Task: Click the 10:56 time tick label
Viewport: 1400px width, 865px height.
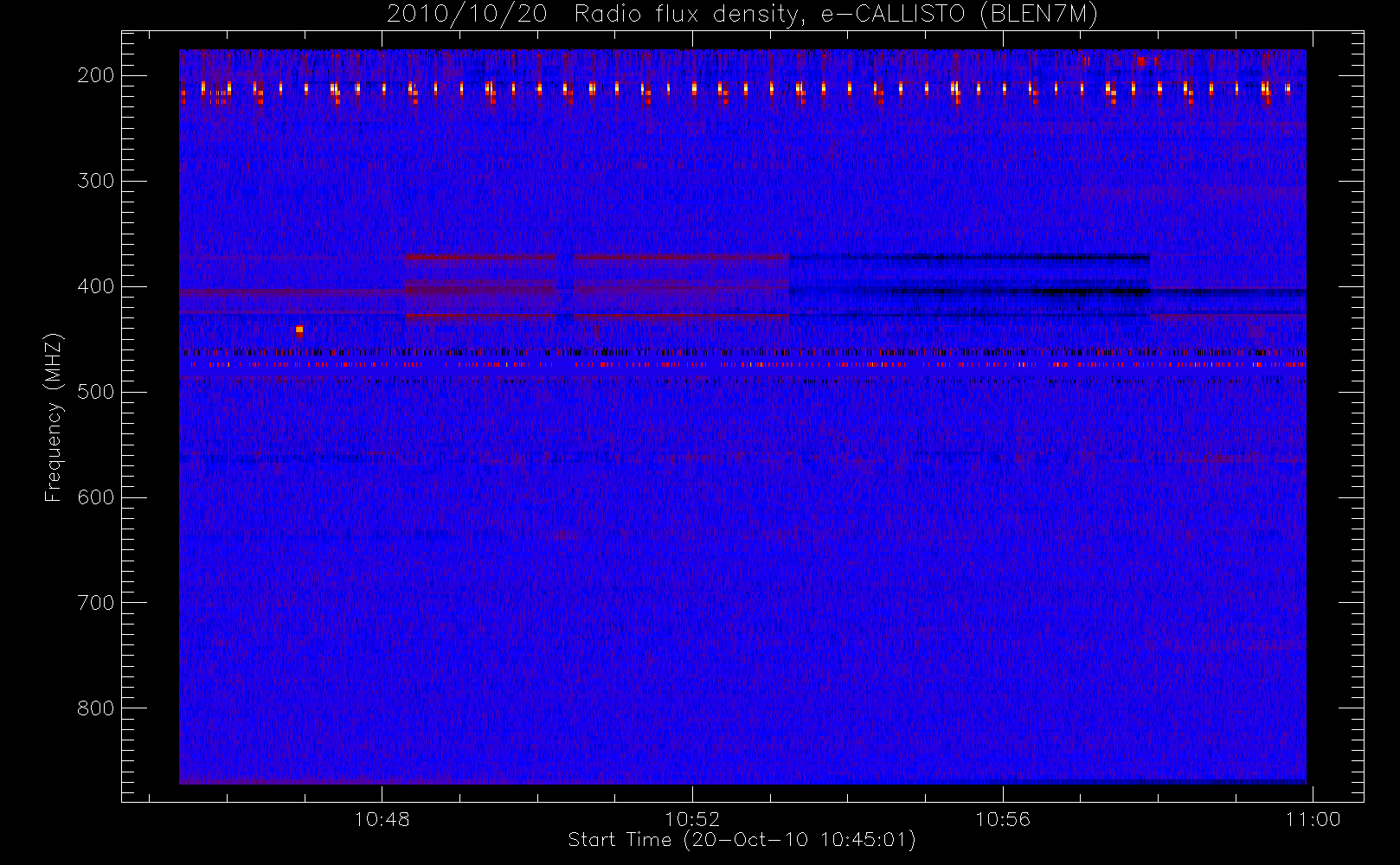Action: pos(1003,819)
